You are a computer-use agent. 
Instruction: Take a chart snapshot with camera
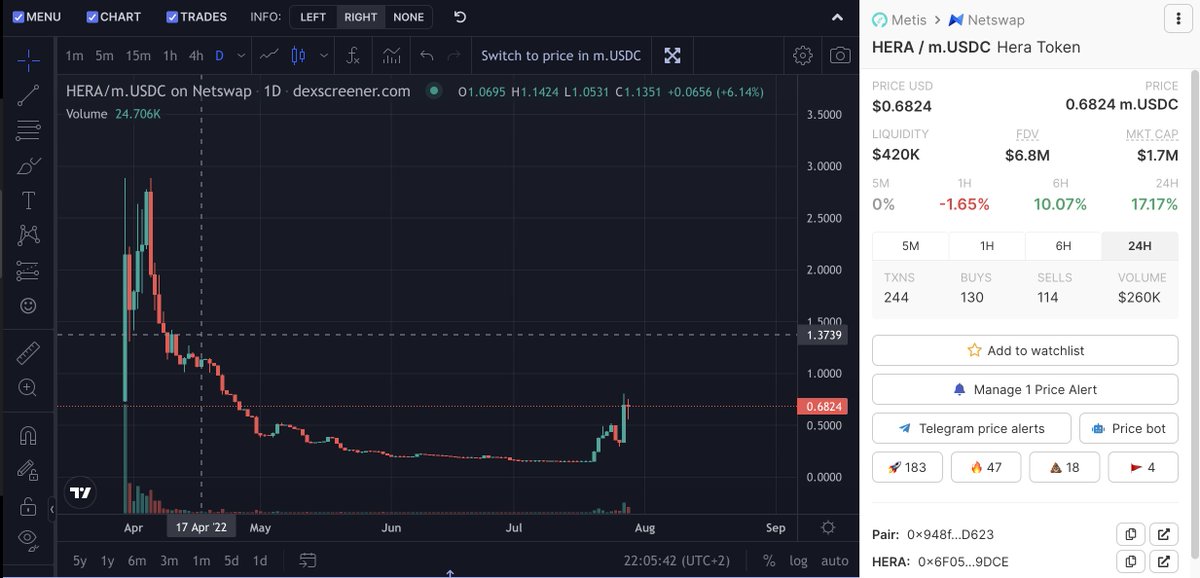pyautogui.click(x=841, y=55)
